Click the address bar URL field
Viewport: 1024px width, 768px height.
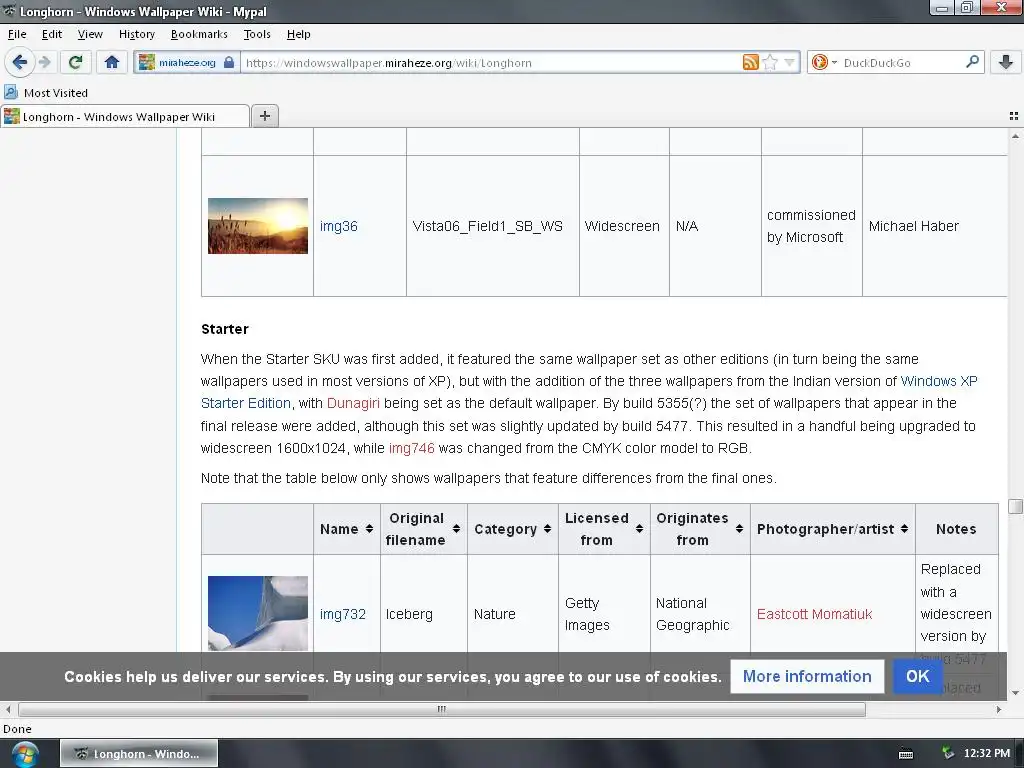[x=490, y=63]
